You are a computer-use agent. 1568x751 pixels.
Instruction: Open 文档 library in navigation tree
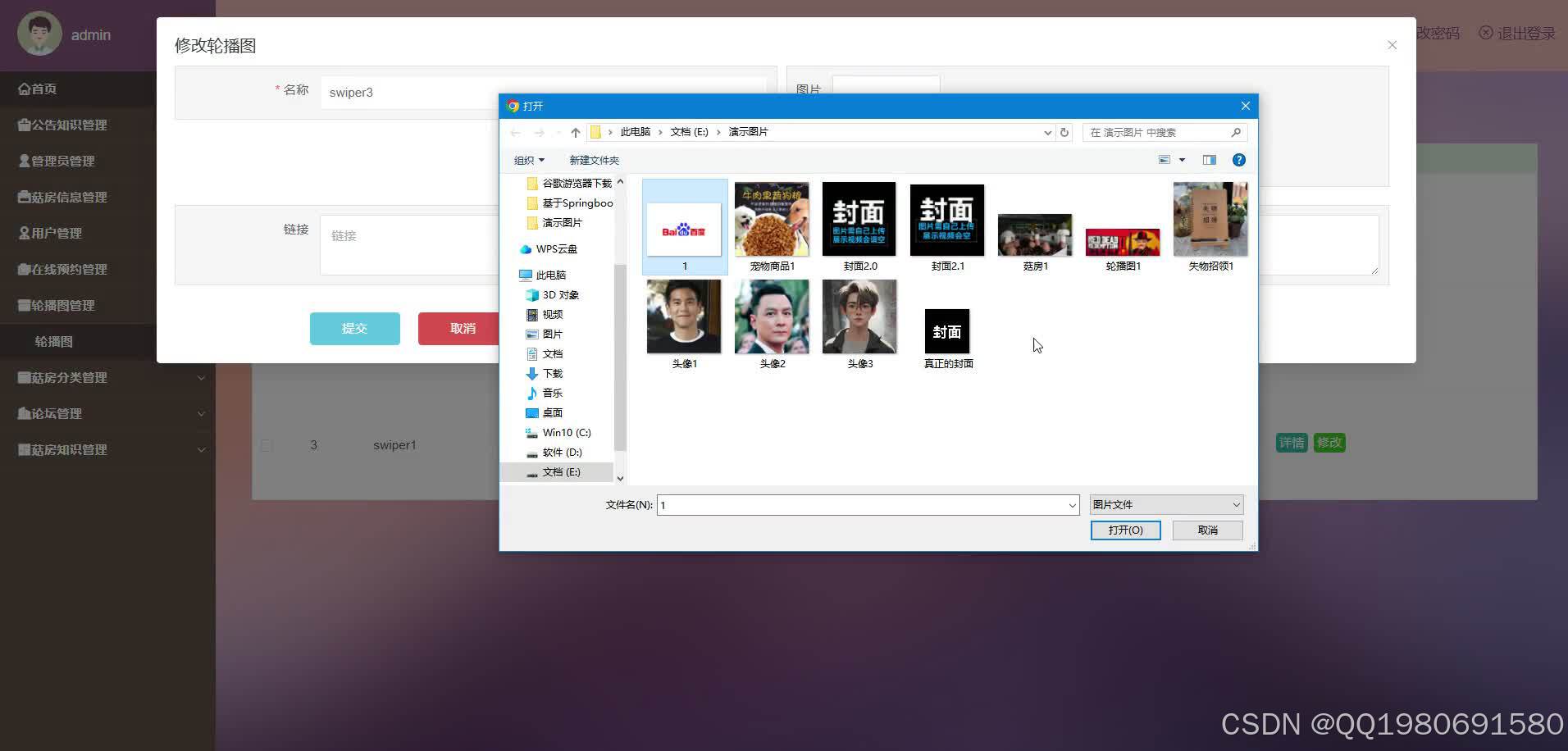[545, 354]
